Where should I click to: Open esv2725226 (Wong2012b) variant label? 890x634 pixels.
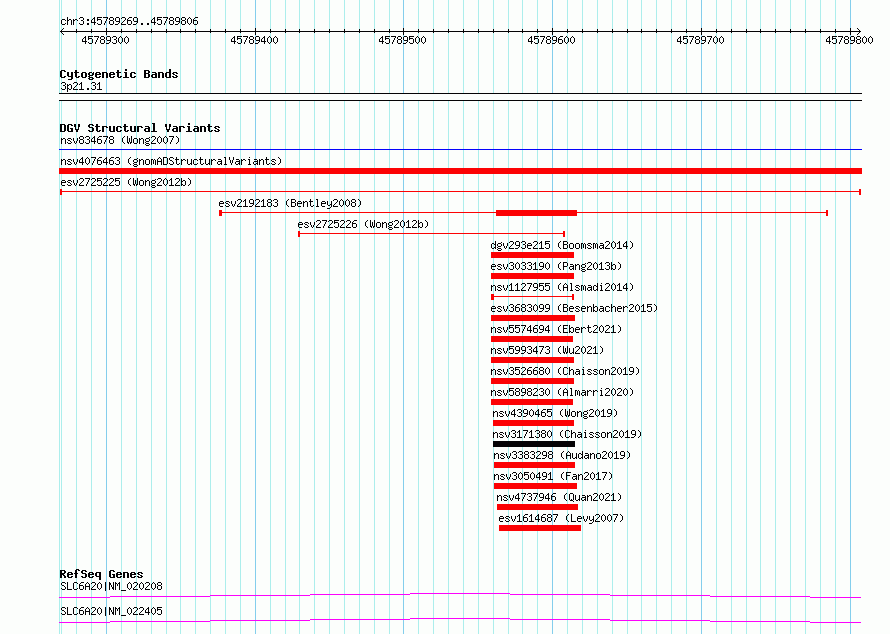(x=363, y=224)
